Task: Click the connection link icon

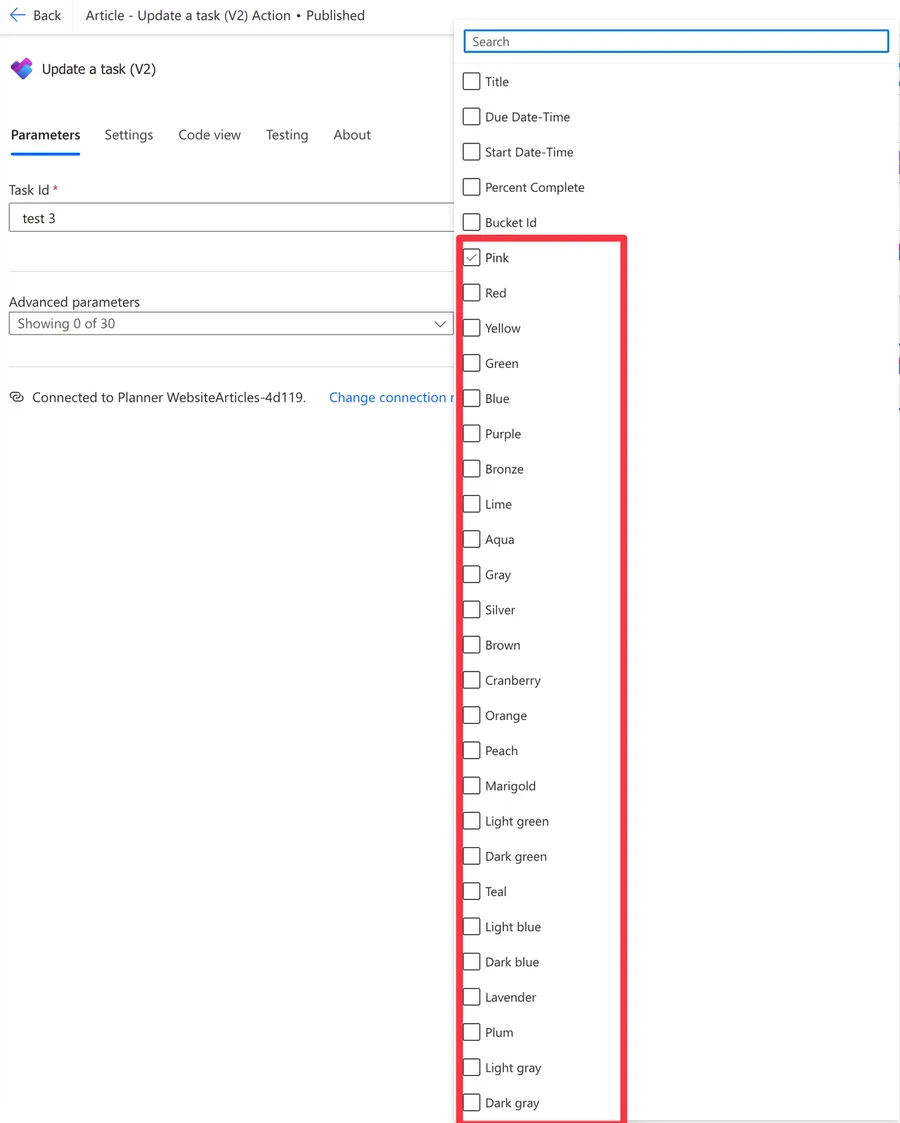Action: (x=17, y=397)
